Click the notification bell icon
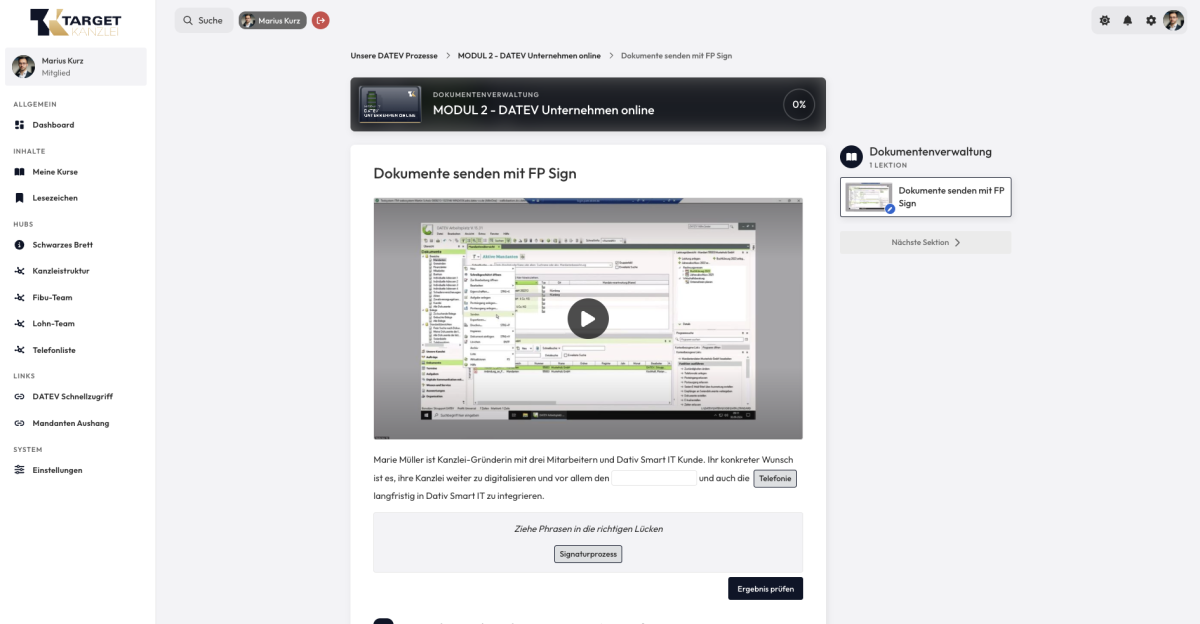Screen dimensions: 1200x624 (1128, 20)
